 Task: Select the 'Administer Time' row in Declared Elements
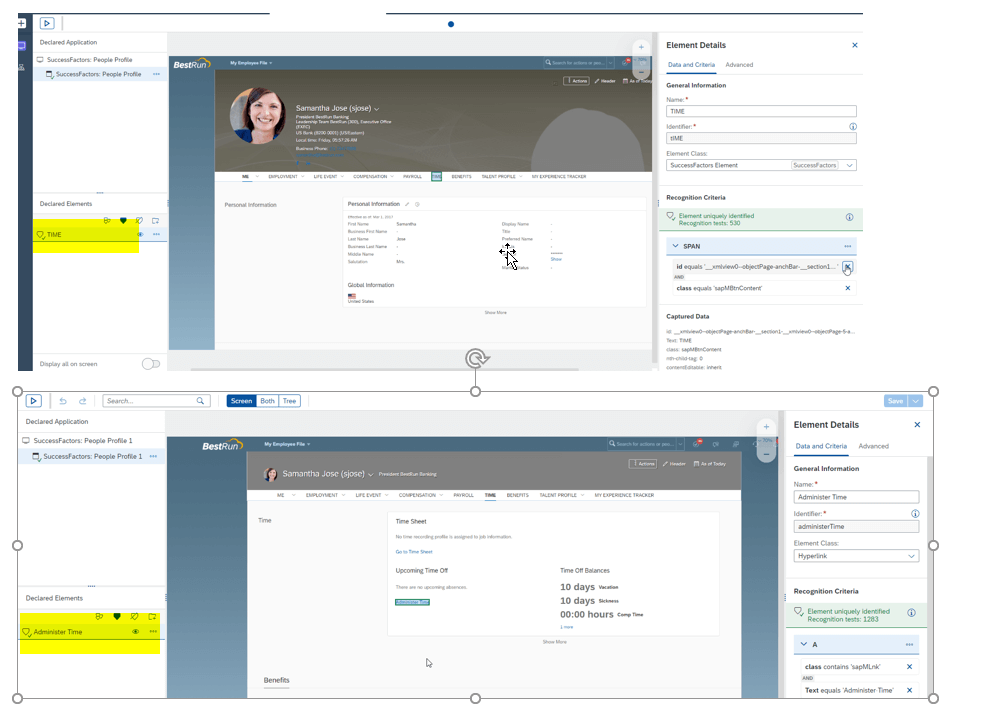[x=91, y=632]
